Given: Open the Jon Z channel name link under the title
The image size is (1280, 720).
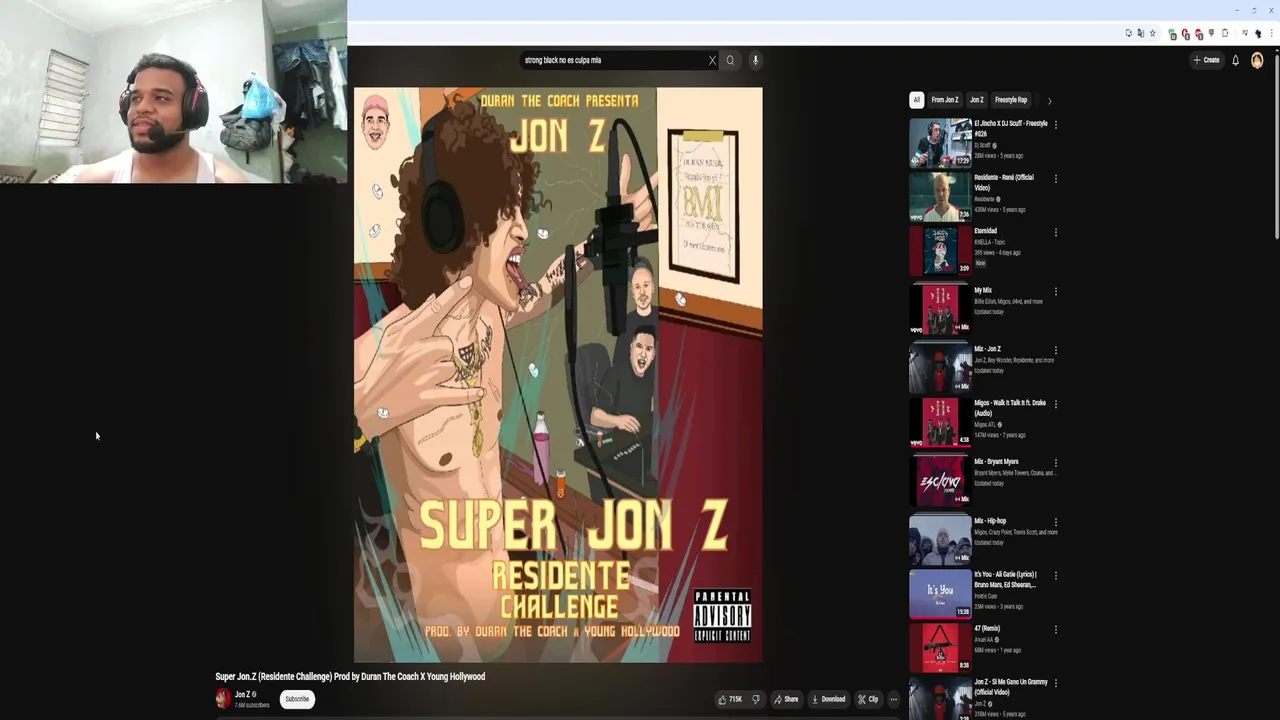Looking at the screenshot, I should click(242, 694).
